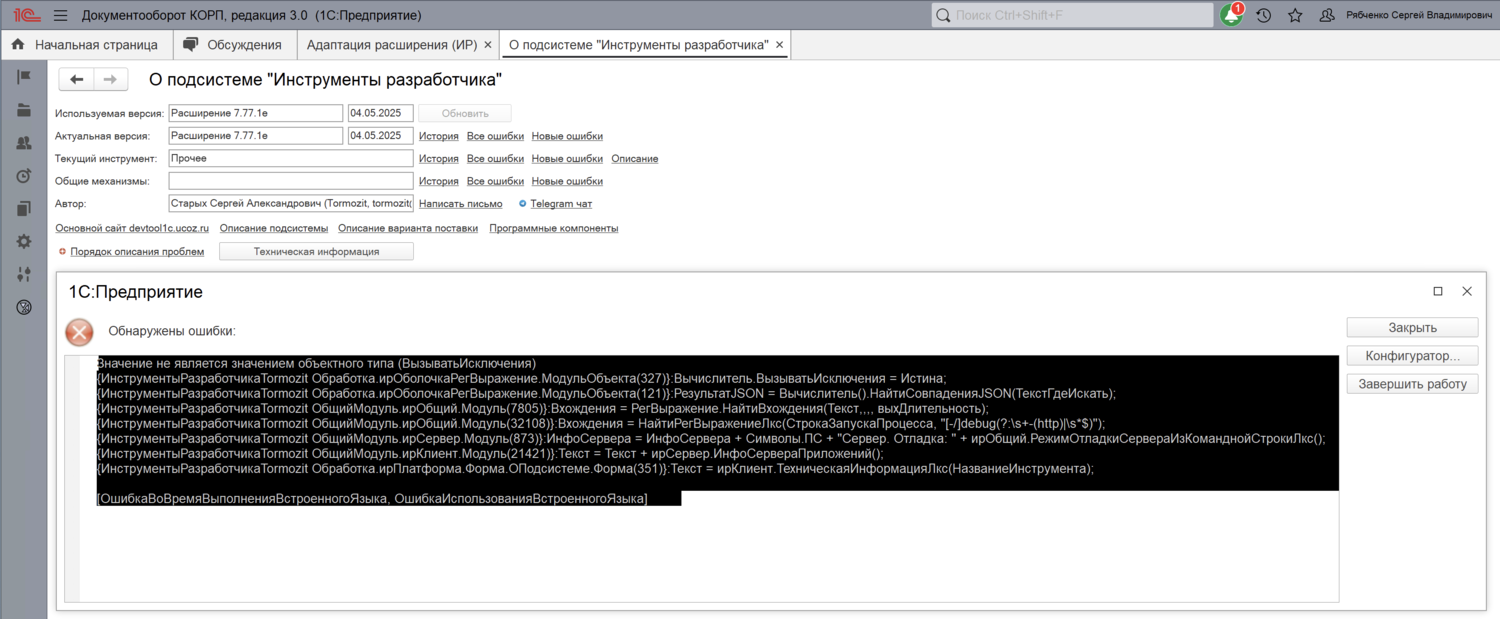Open the people section in sidebar
The height and width of the screenshot is (619, 1500).
coord(24,143)
